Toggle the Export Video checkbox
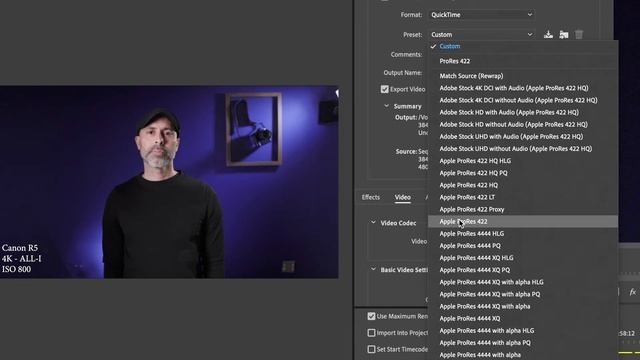Image resolution: width=640 pixels, height=360 pixels. click(384, 89)
